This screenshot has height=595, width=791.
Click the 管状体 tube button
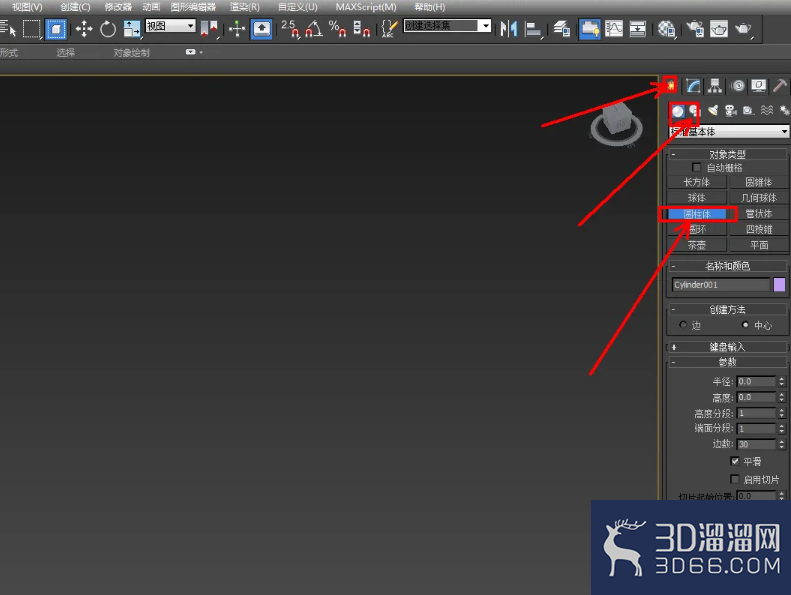pos(759,214)
